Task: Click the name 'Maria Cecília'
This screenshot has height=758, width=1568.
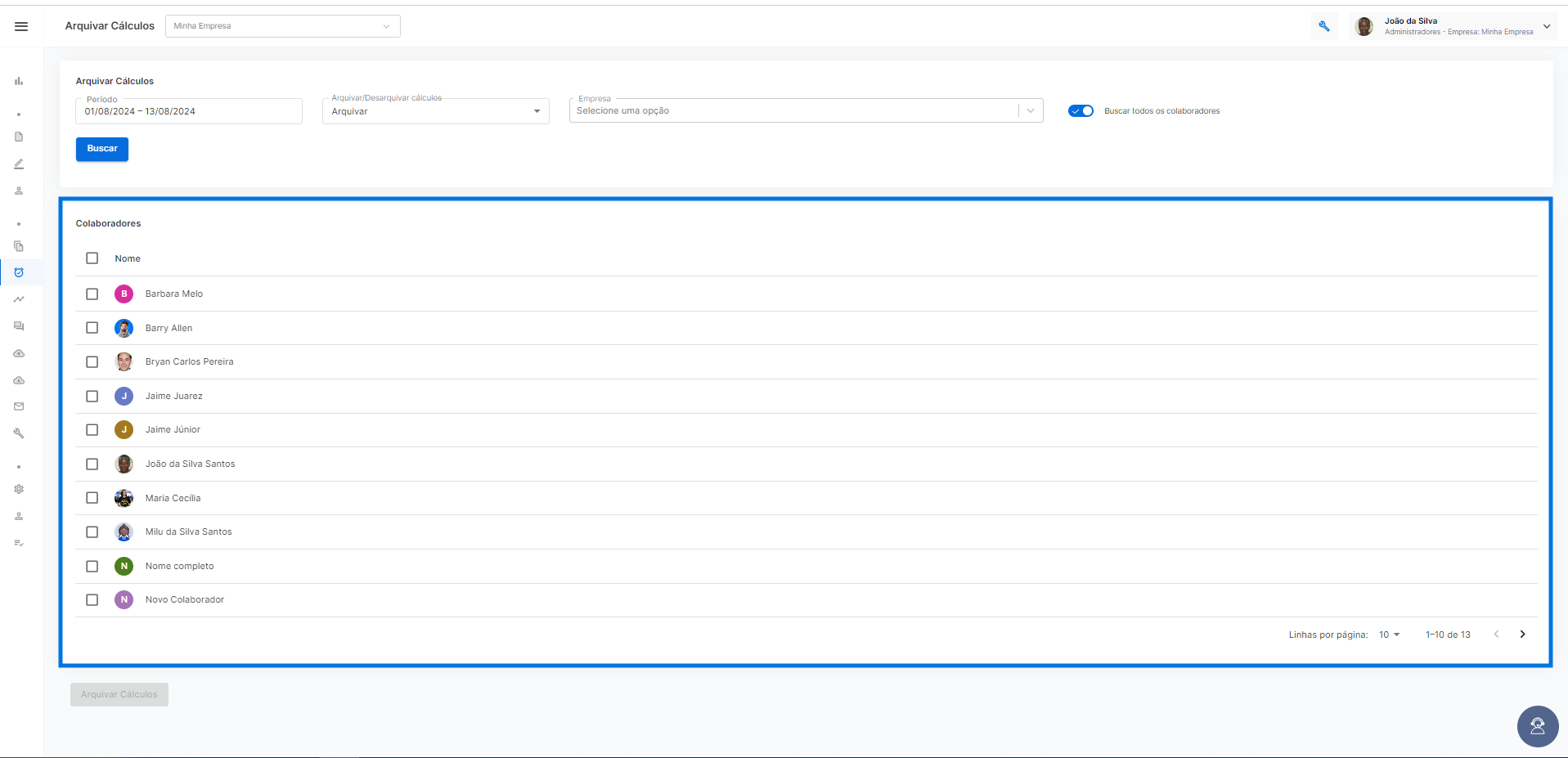Action: [x=173, y=498]
